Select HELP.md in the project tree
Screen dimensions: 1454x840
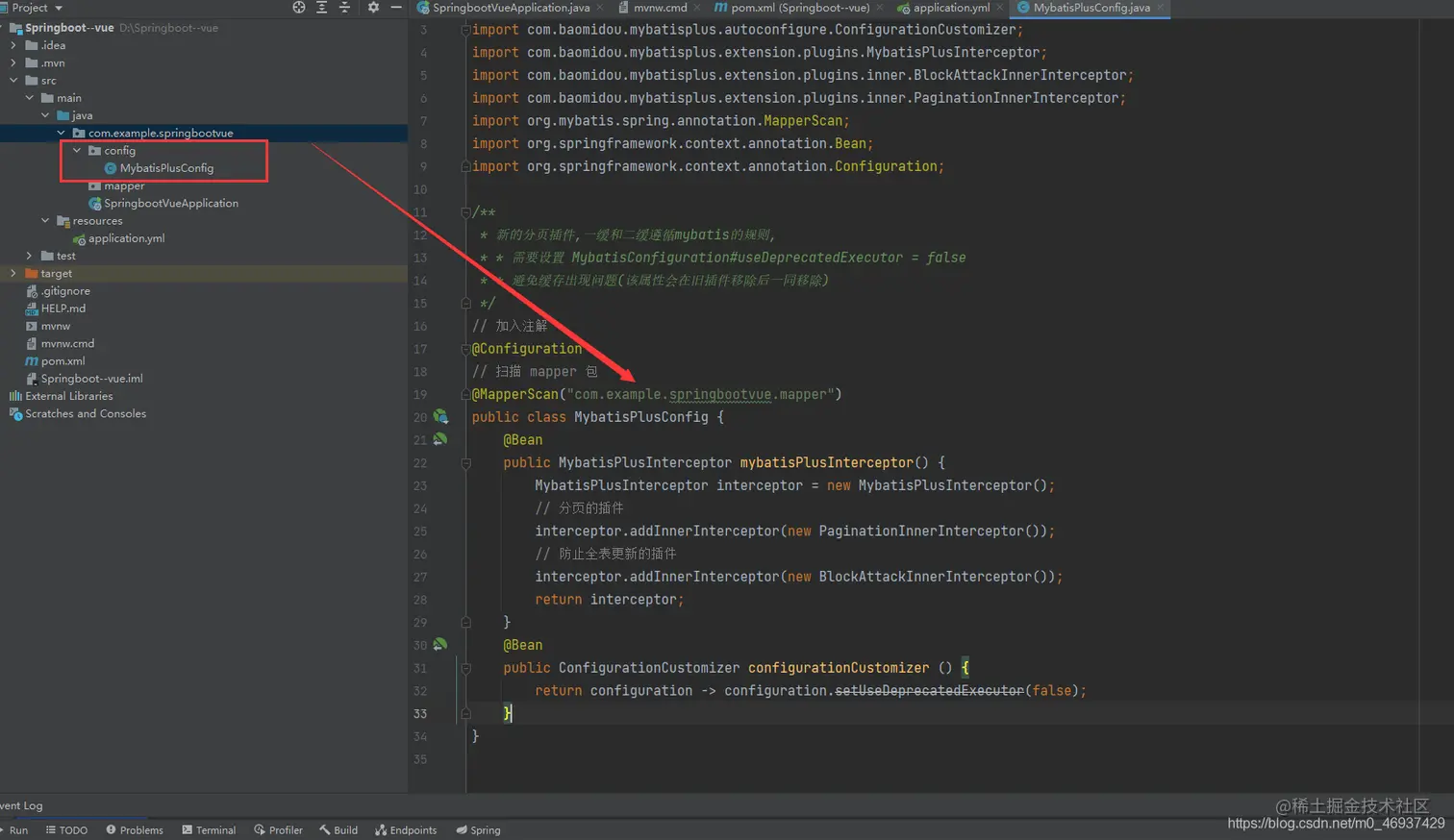click(63, 309)
